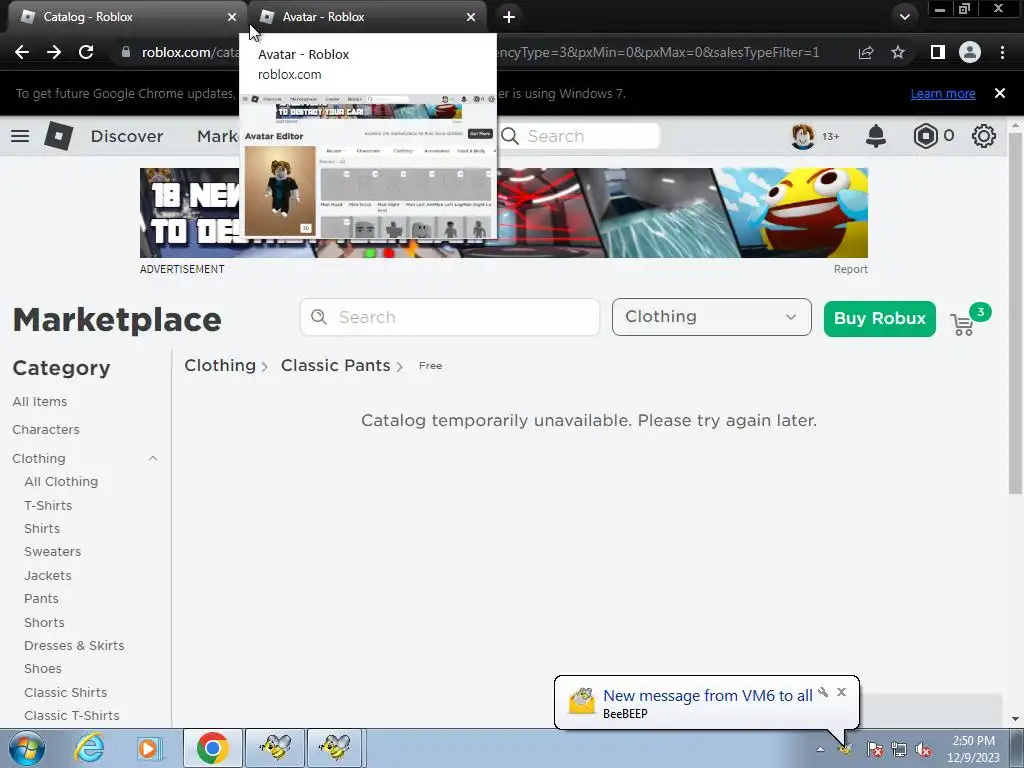Open the first BeeBEEP taskbar window
Image resolution: width=1024 pixels, height=768 pixels.
[275, 748]
